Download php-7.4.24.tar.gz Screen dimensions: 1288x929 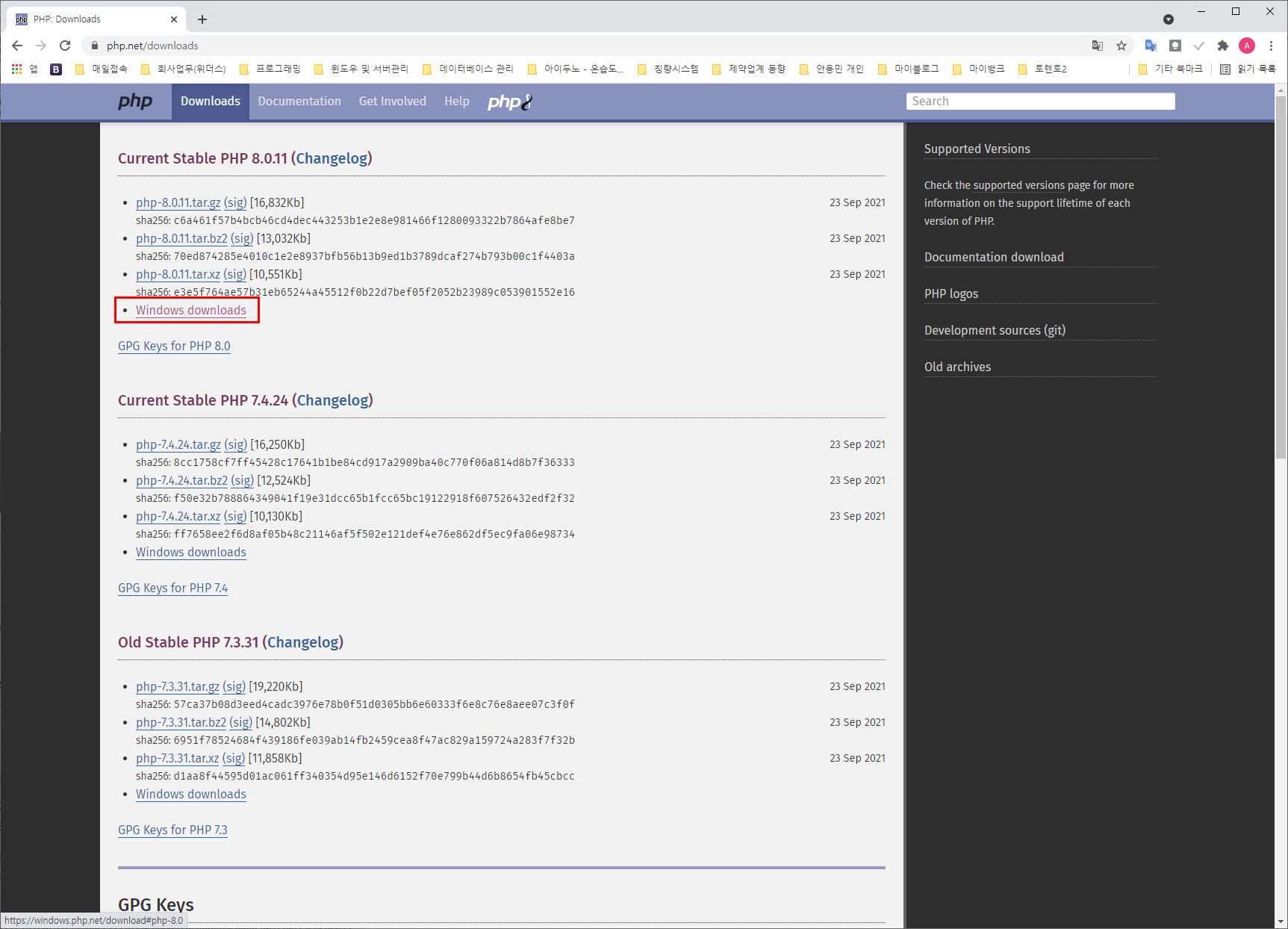(178, 444)
